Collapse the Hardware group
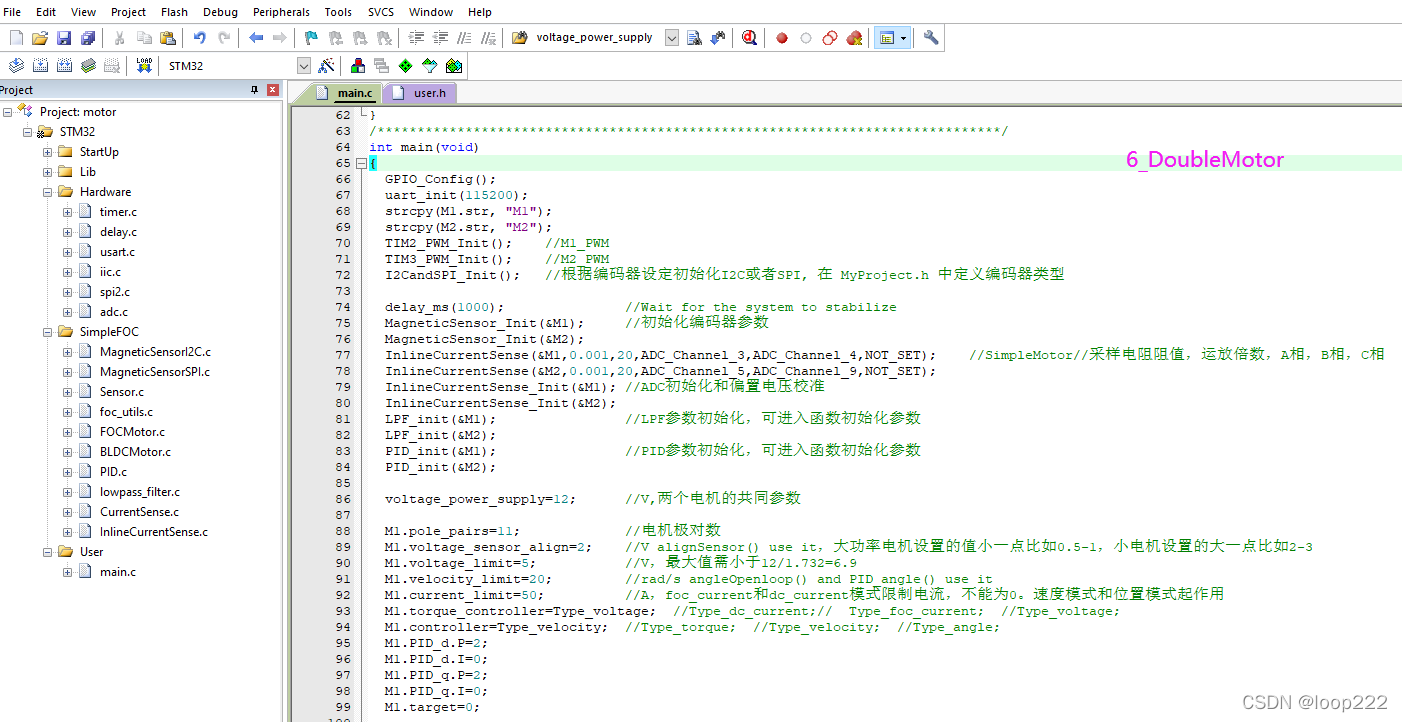1402x722 pixels. pos(48,192)
